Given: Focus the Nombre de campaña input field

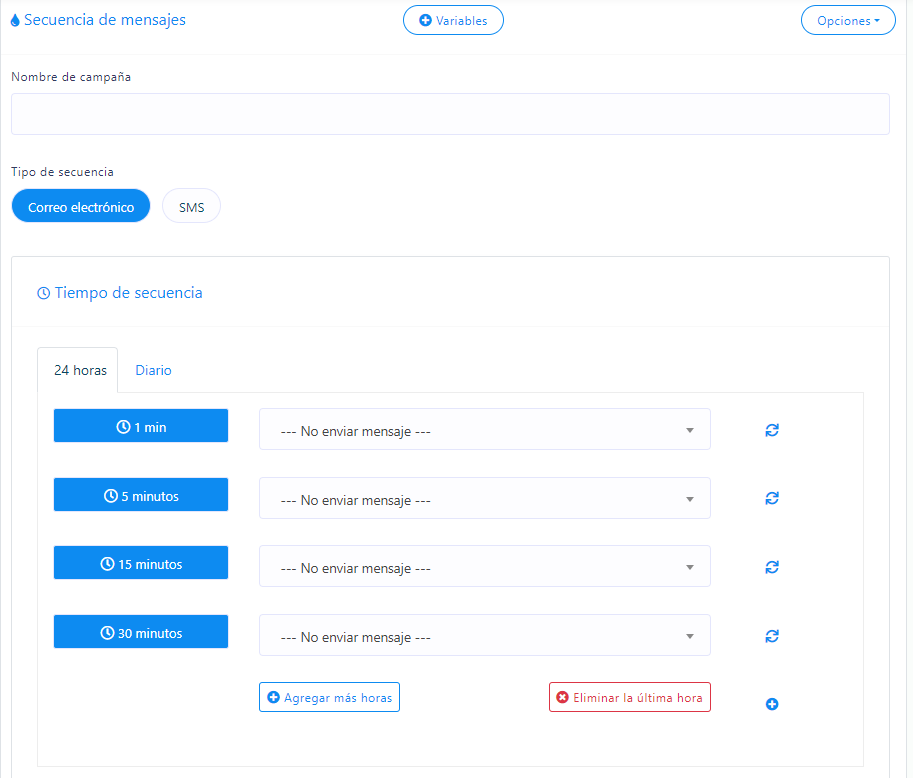Looking at the screenshot, I should click(x=450, y=114).
